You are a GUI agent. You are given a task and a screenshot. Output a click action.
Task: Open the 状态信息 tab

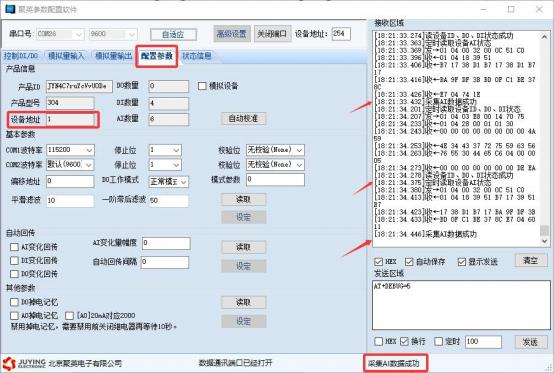[197, 56]
